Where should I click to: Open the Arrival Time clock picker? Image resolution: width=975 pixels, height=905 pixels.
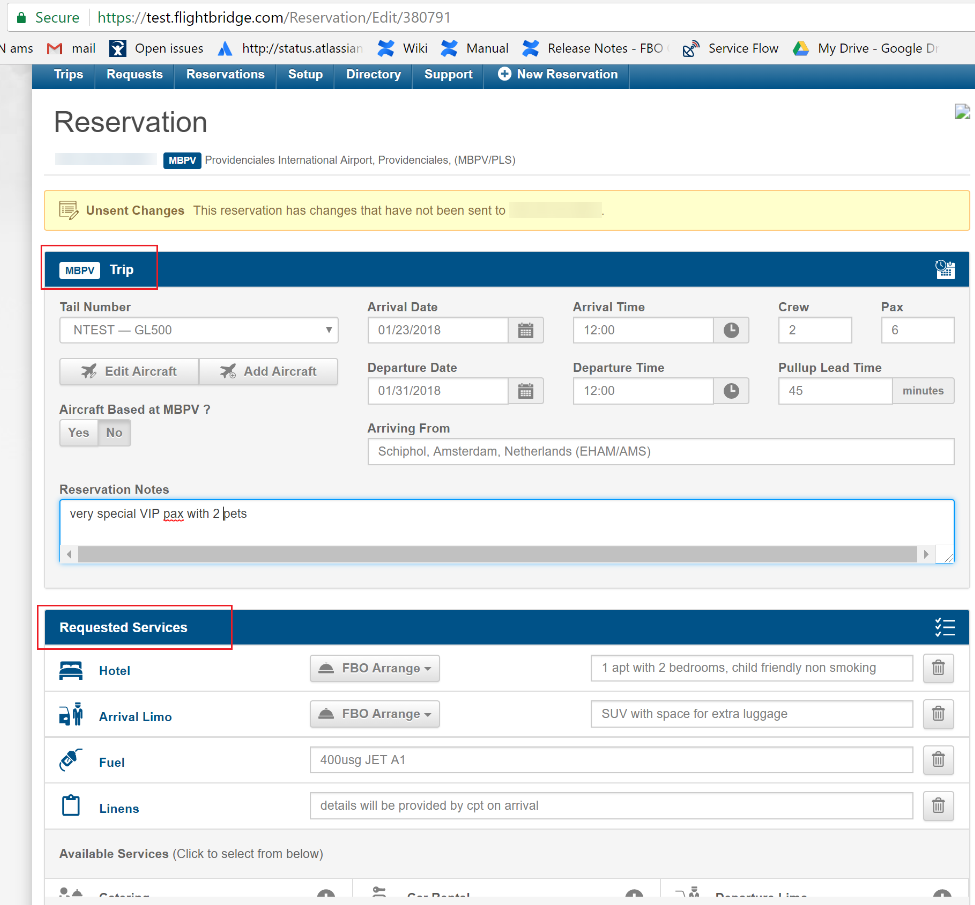point(730,330)
